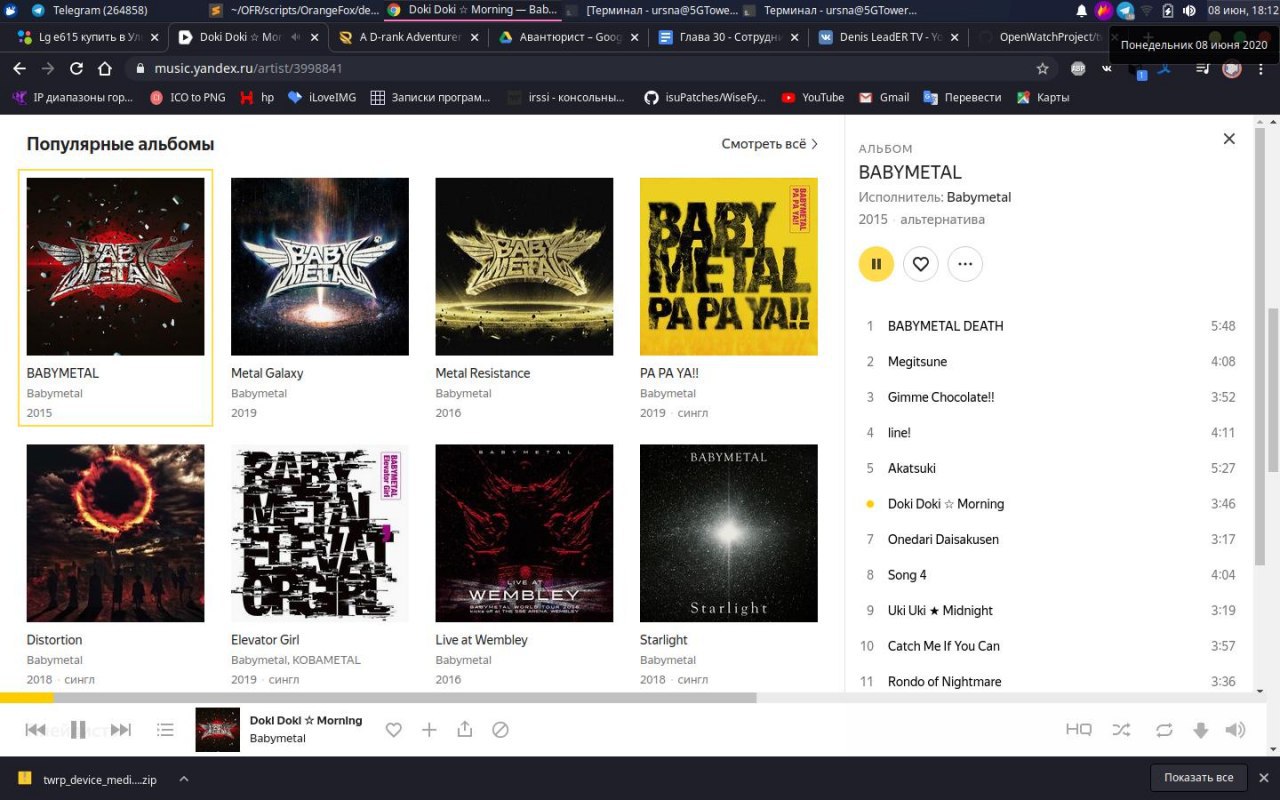Open the play queue list icon
The width and height of the screenshot is (1280, 800).
[166, 730]
